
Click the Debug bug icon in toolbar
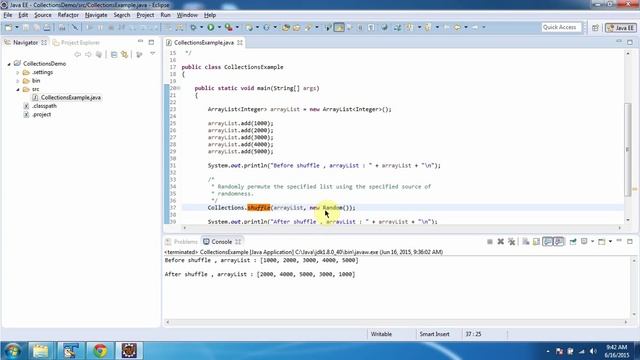193,27
